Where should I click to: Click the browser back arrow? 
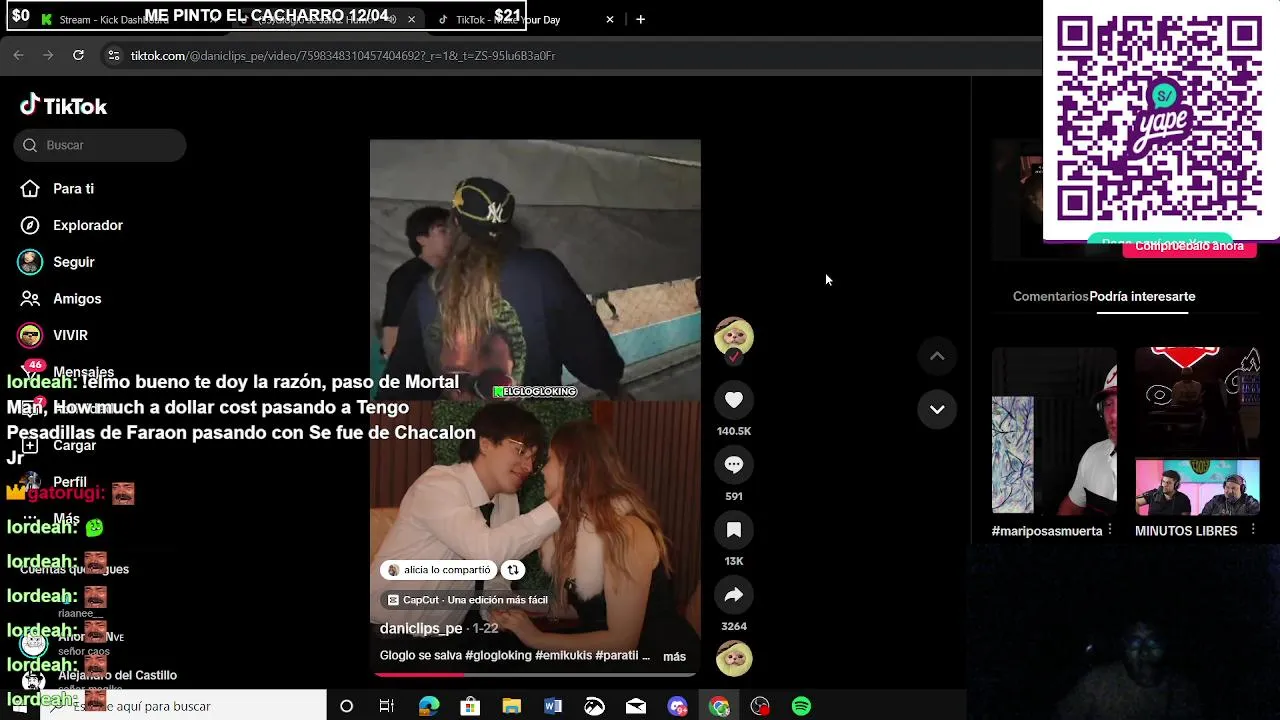point(19,56)
